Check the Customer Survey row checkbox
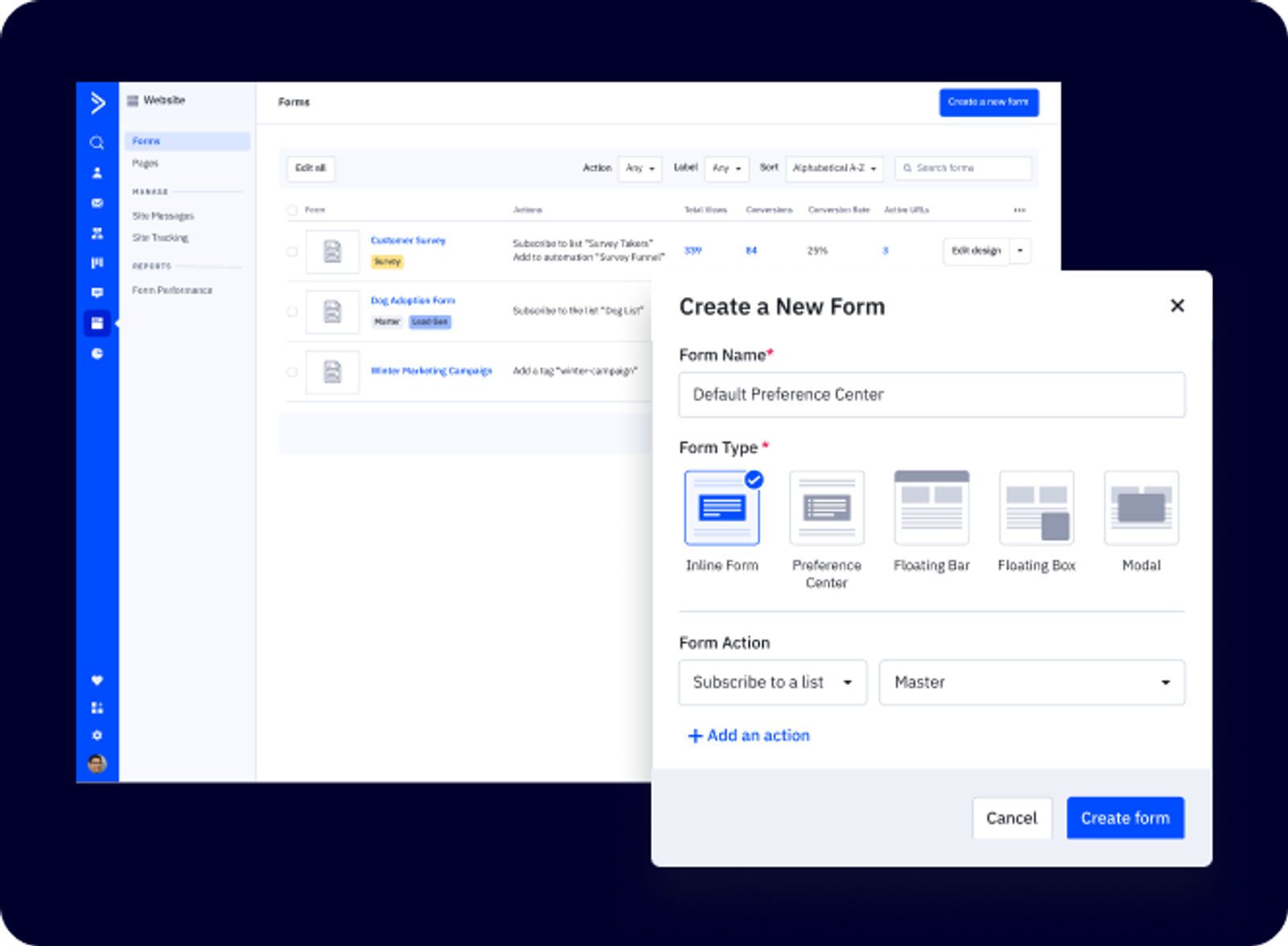1288x946 pixels. tap(292, 251)
